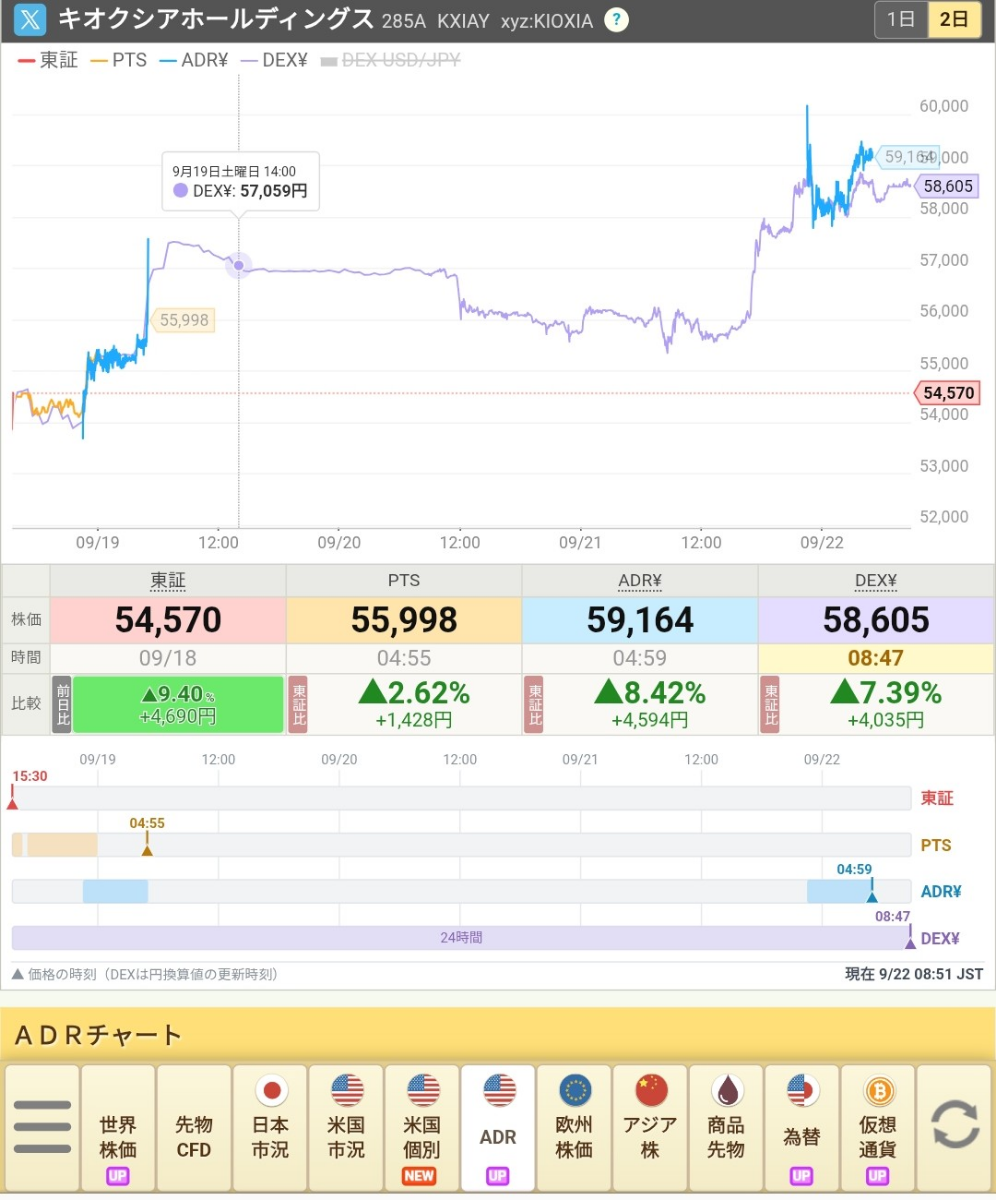The height and width of the screenshot is (1200, 996).
Task: Open the hamburger menu icon
Action: tap(42, 1127)
